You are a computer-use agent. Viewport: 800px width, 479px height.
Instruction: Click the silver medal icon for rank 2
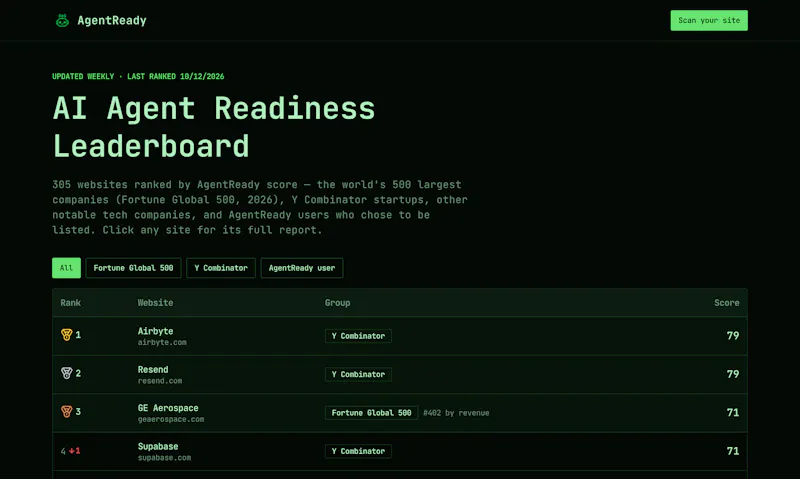click(66, 373)
